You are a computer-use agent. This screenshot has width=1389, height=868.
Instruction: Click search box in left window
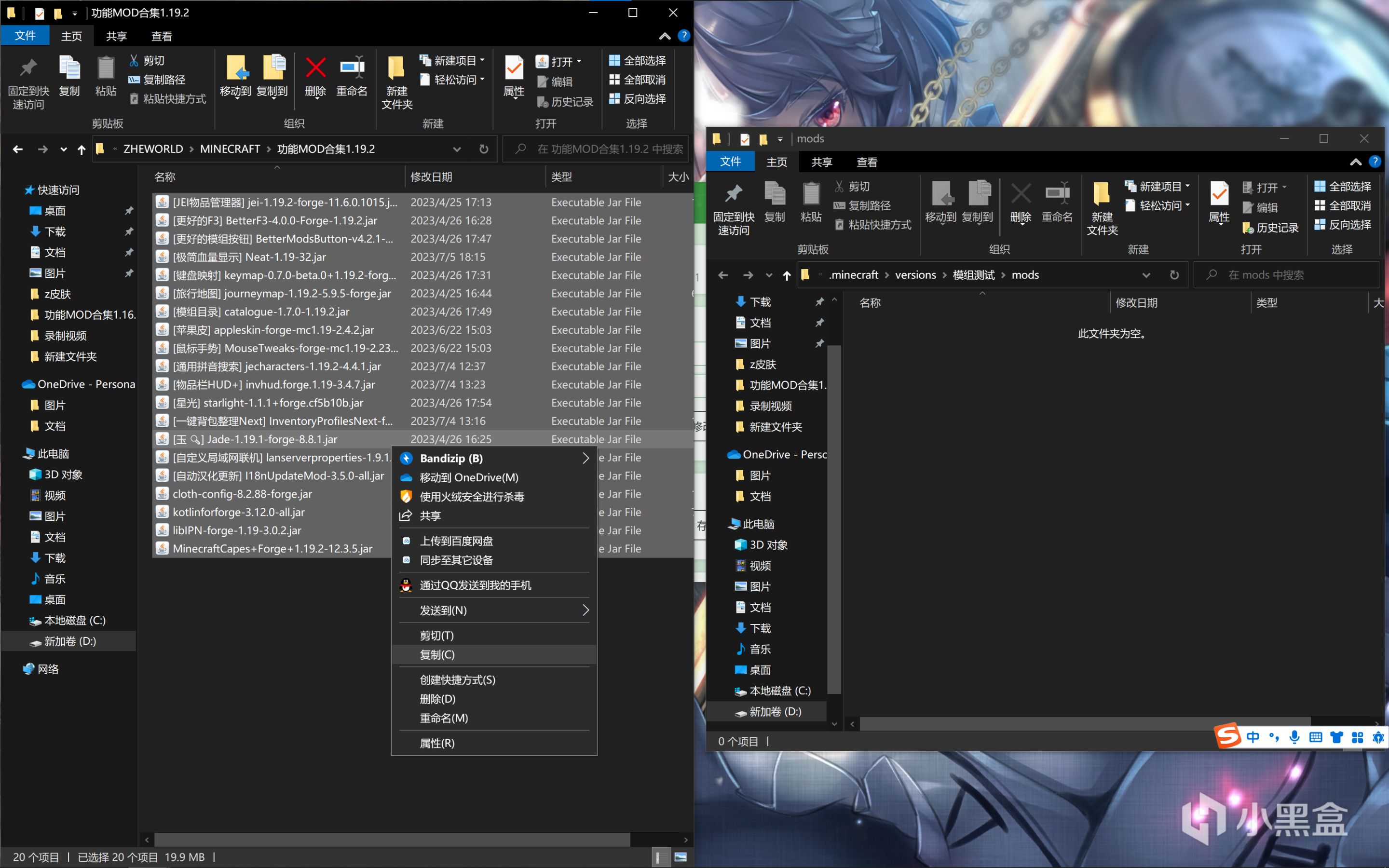pyautogui.click(x=596, y=149)
